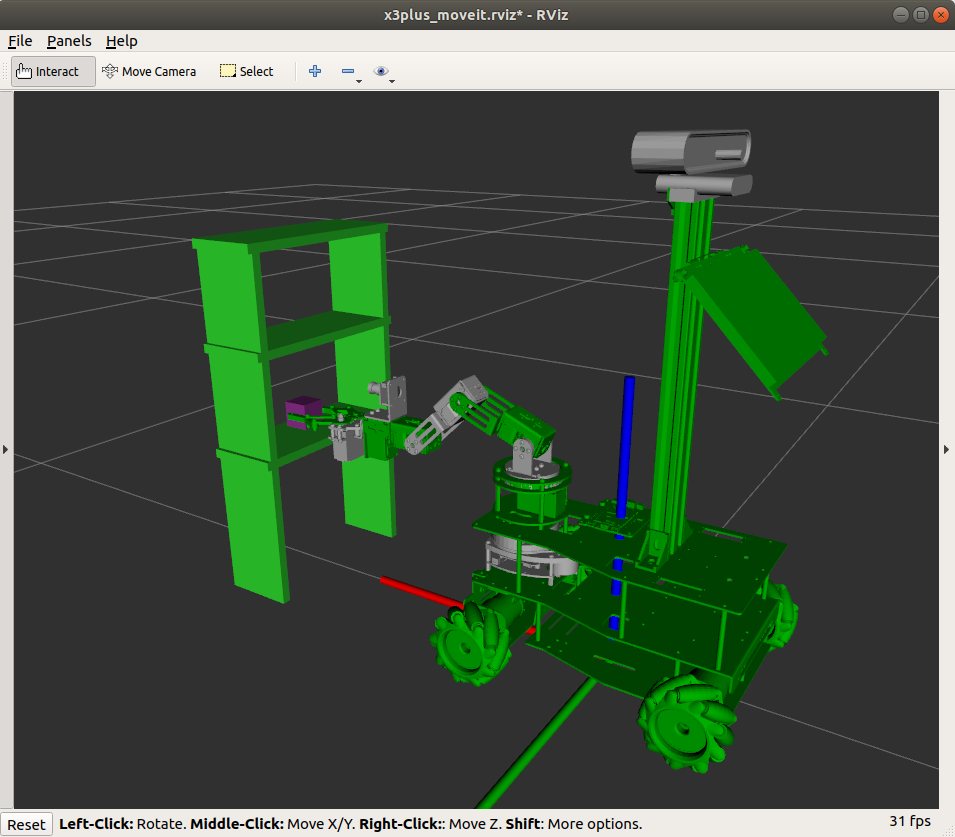Minimize the RViz window

(x=900, y=15)
